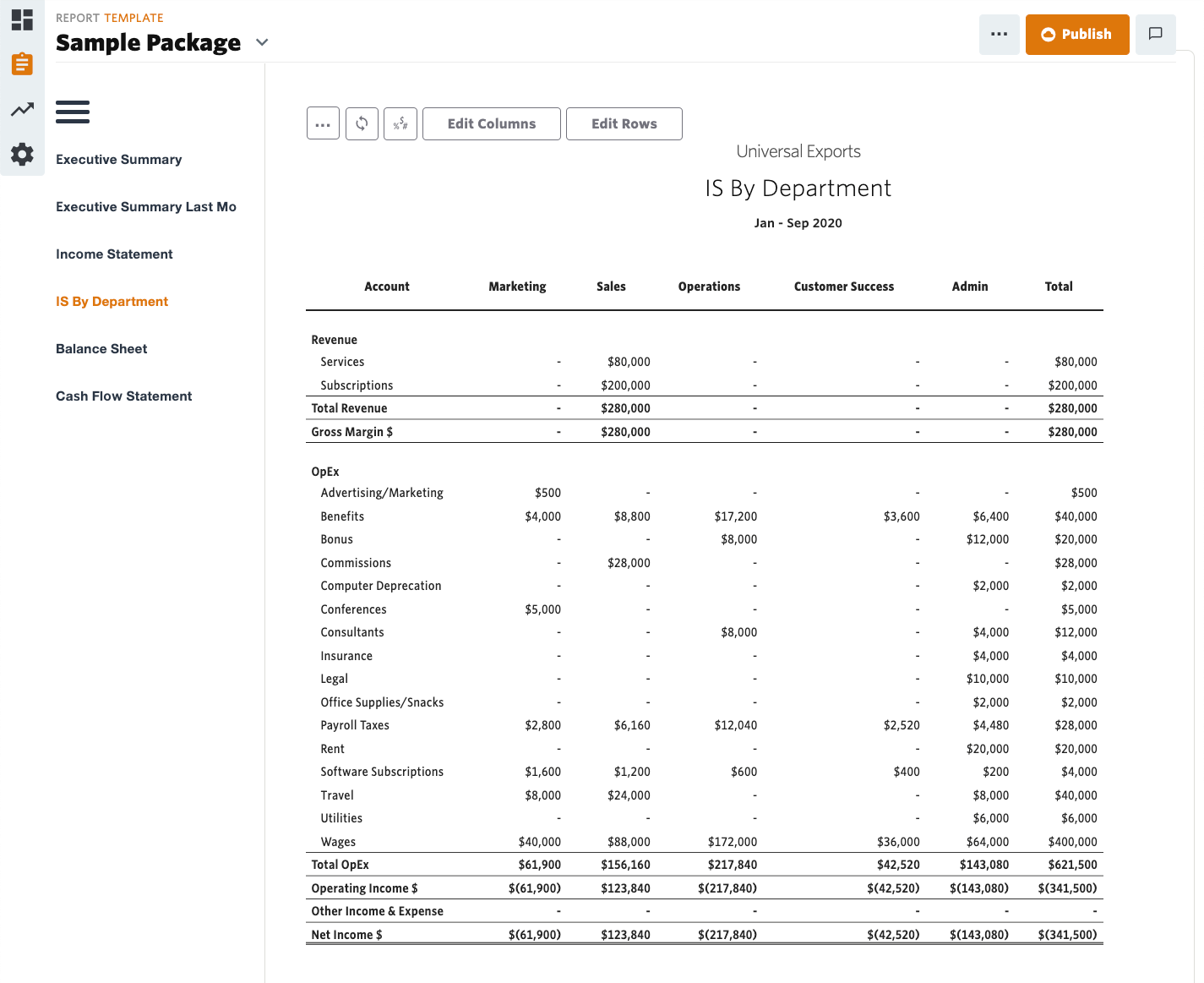Image resolution: width=1204 pixels, height=983 pixels.
Task: Click the orange reports clipboard icon
Action: point(22,64)
